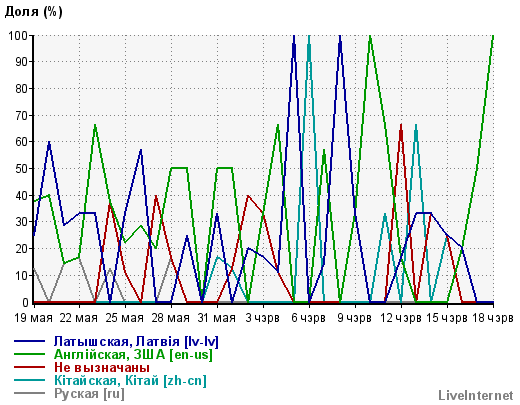Click the Доля (%) axis title
This screenshot has height=405, width=520.
coord(33,12)
